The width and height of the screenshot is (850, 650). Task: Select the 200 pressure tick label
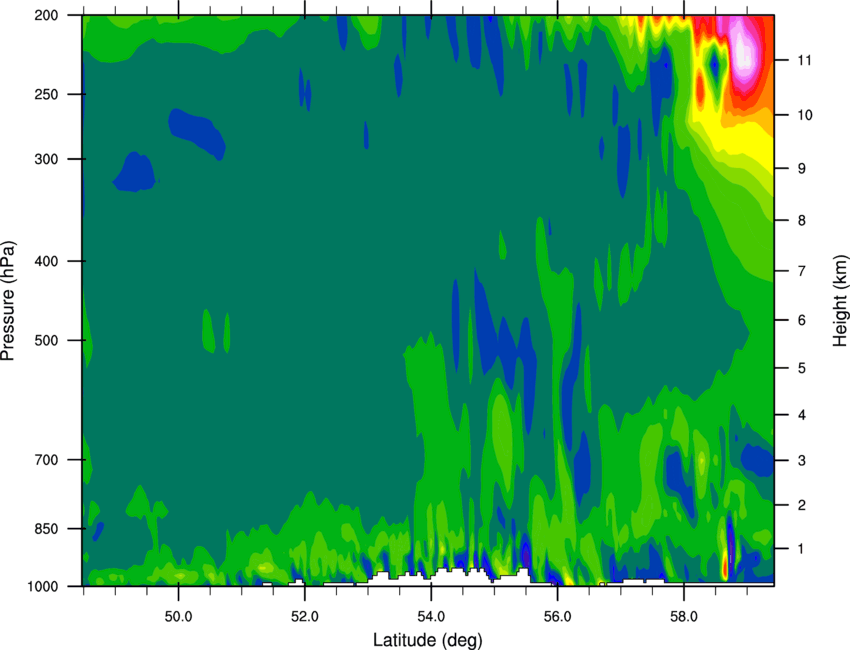click(x=46, y=15)
